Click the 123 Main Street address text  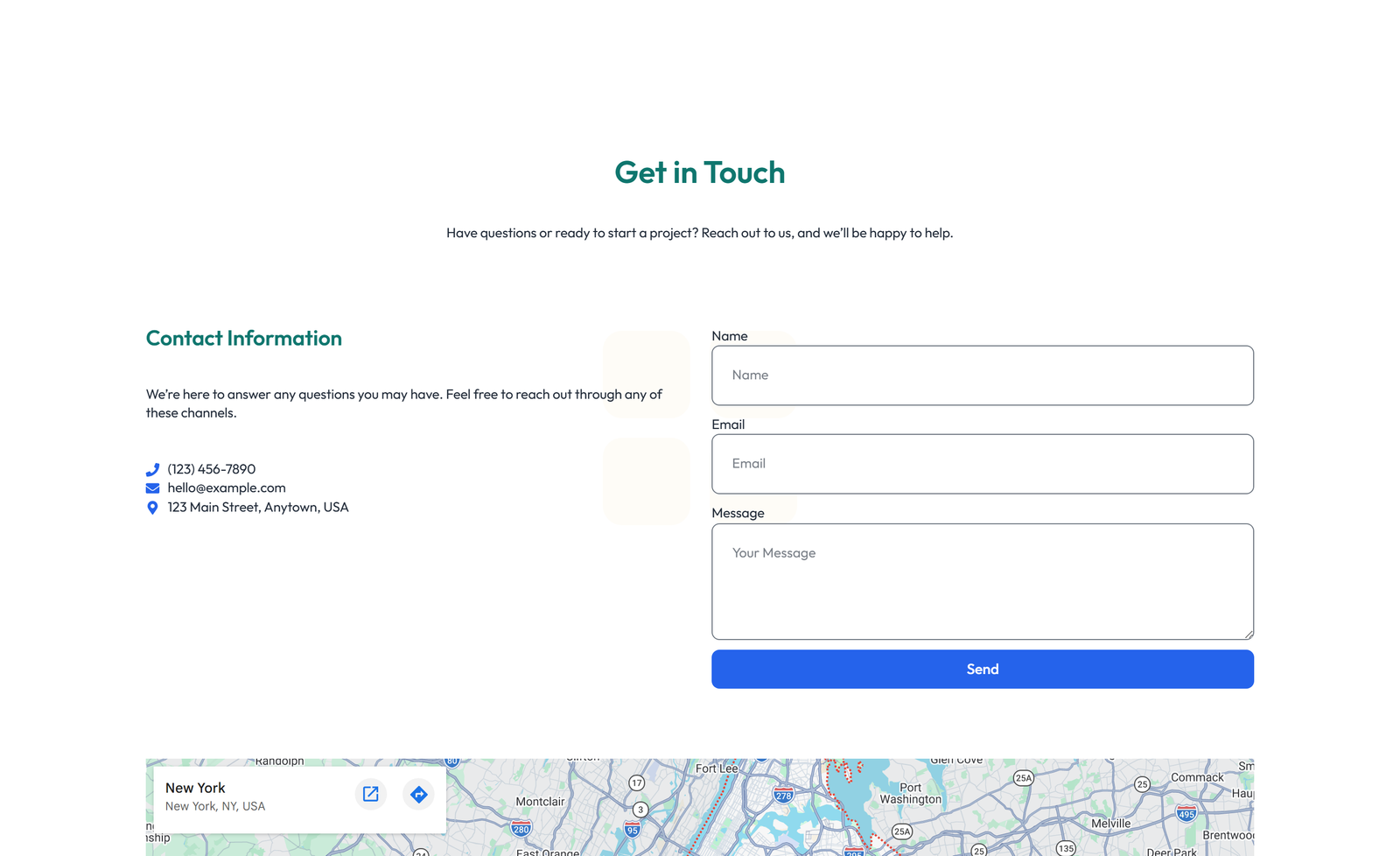click(x=258, y=507)
